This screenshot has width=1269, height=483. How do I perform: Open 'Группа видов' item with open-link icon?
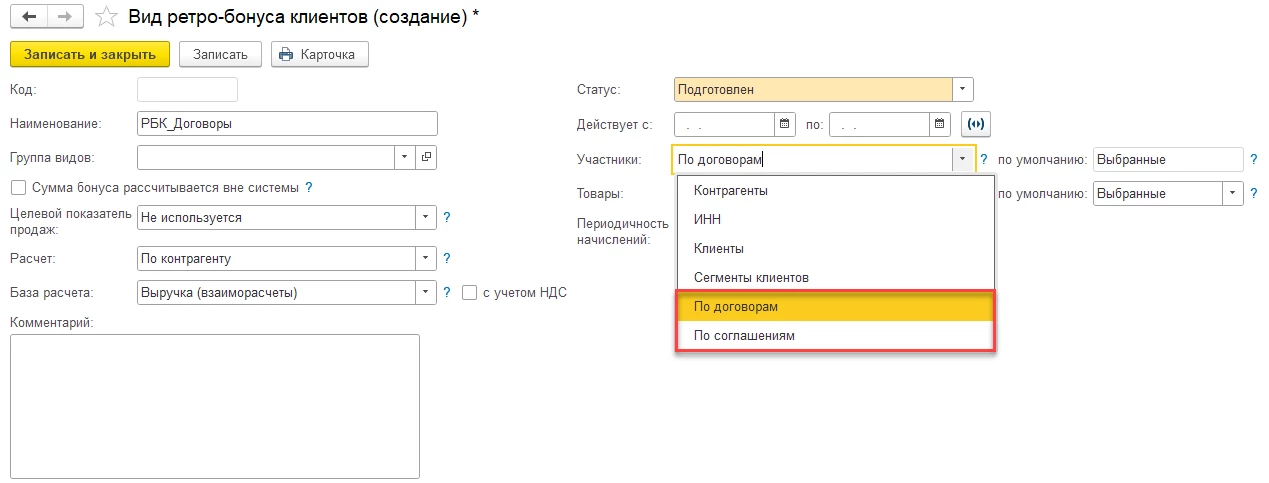(427, 157)
